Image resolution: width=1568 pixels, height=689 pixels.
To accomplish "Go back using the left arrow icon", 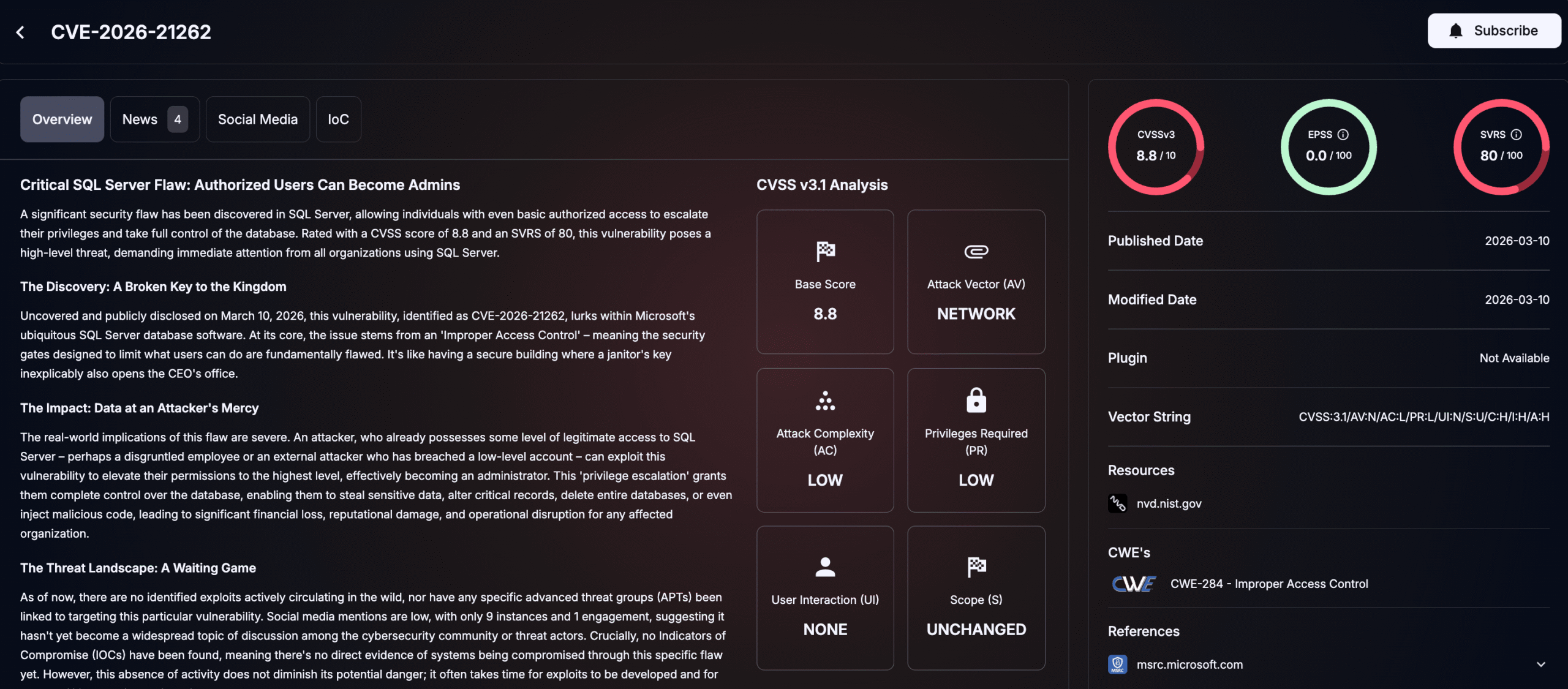I will [x=20, y=32].
